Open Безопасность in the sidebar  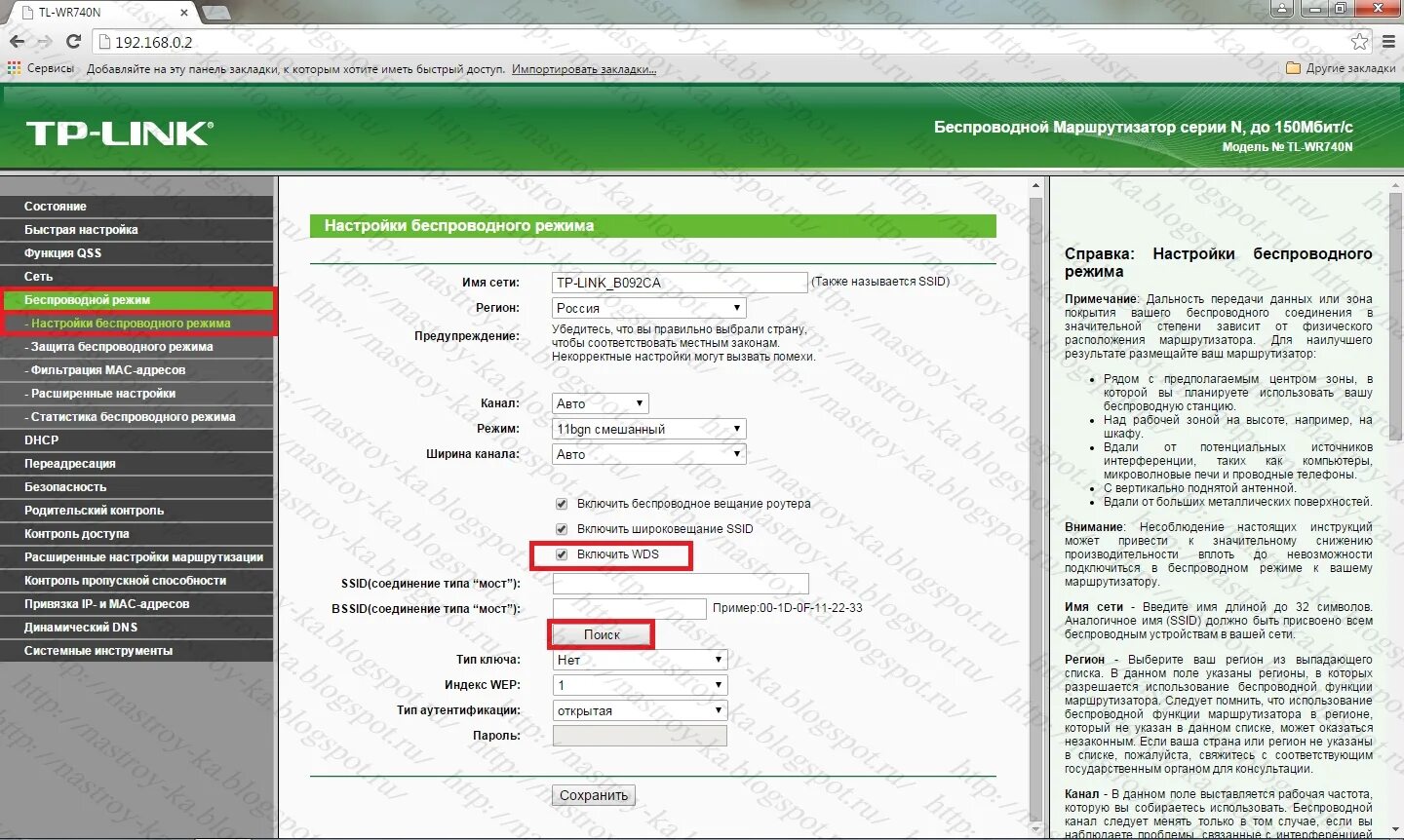coord(136,487)
